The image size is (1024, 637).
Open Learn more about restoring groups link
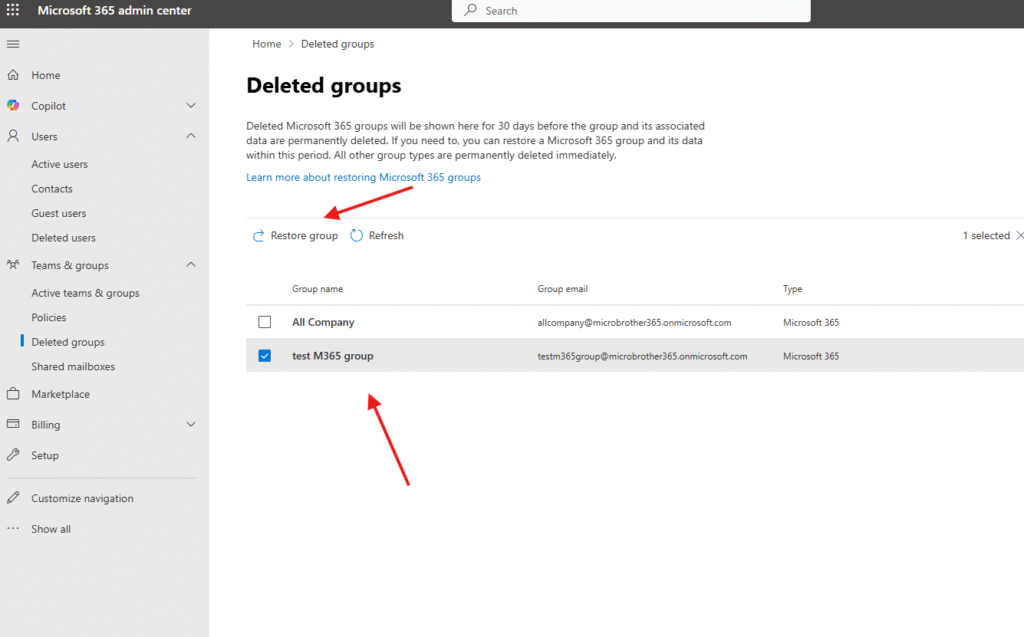point(363,177)
